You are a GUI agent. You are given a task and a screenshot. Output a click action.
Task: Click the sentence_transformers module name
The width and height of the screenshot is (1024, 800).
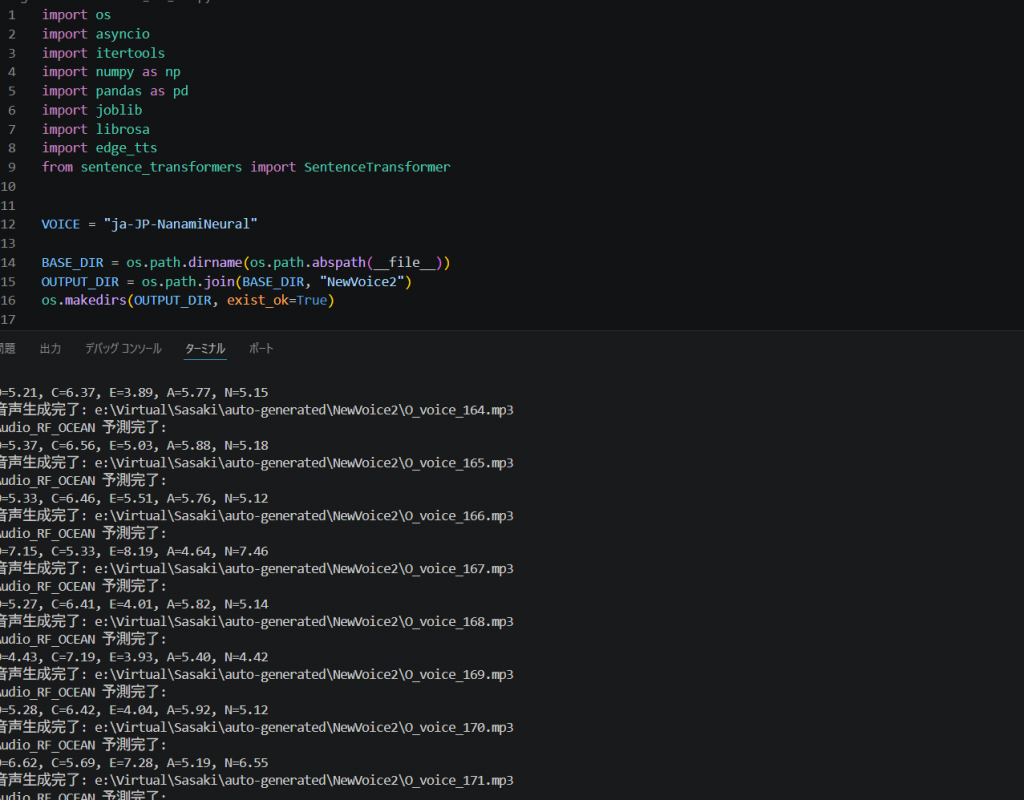161,167
